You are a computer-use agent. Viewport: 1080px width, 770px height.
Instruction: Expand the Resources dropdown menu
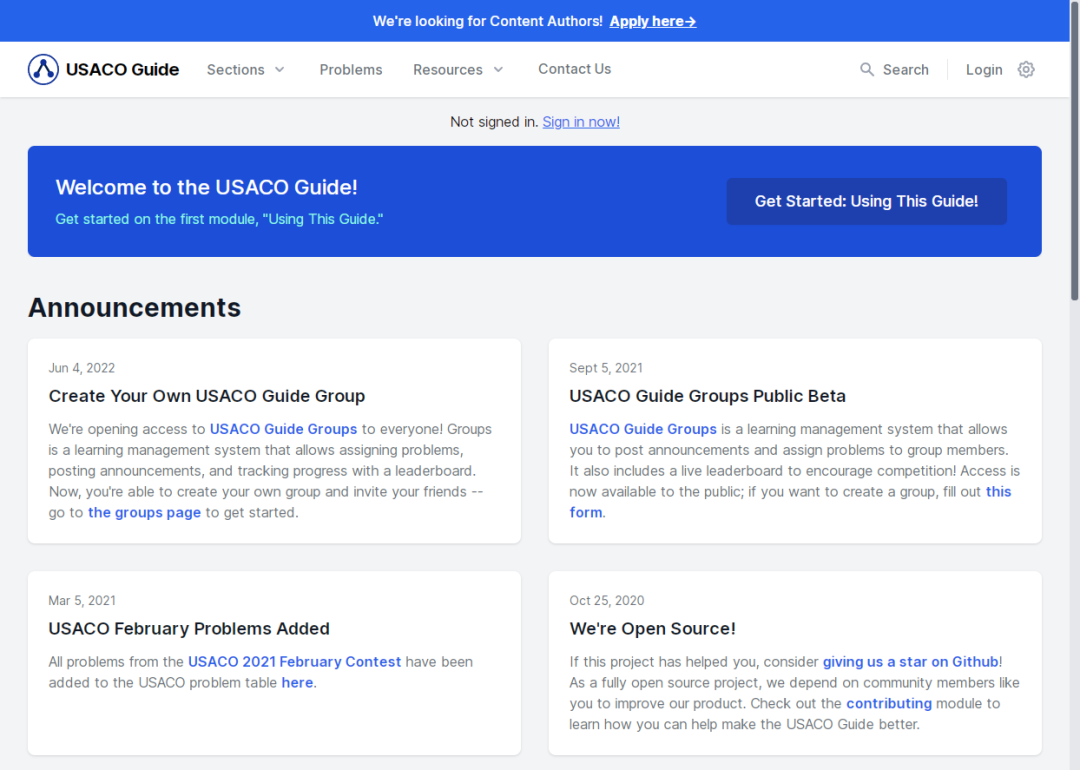click(459, 70)
